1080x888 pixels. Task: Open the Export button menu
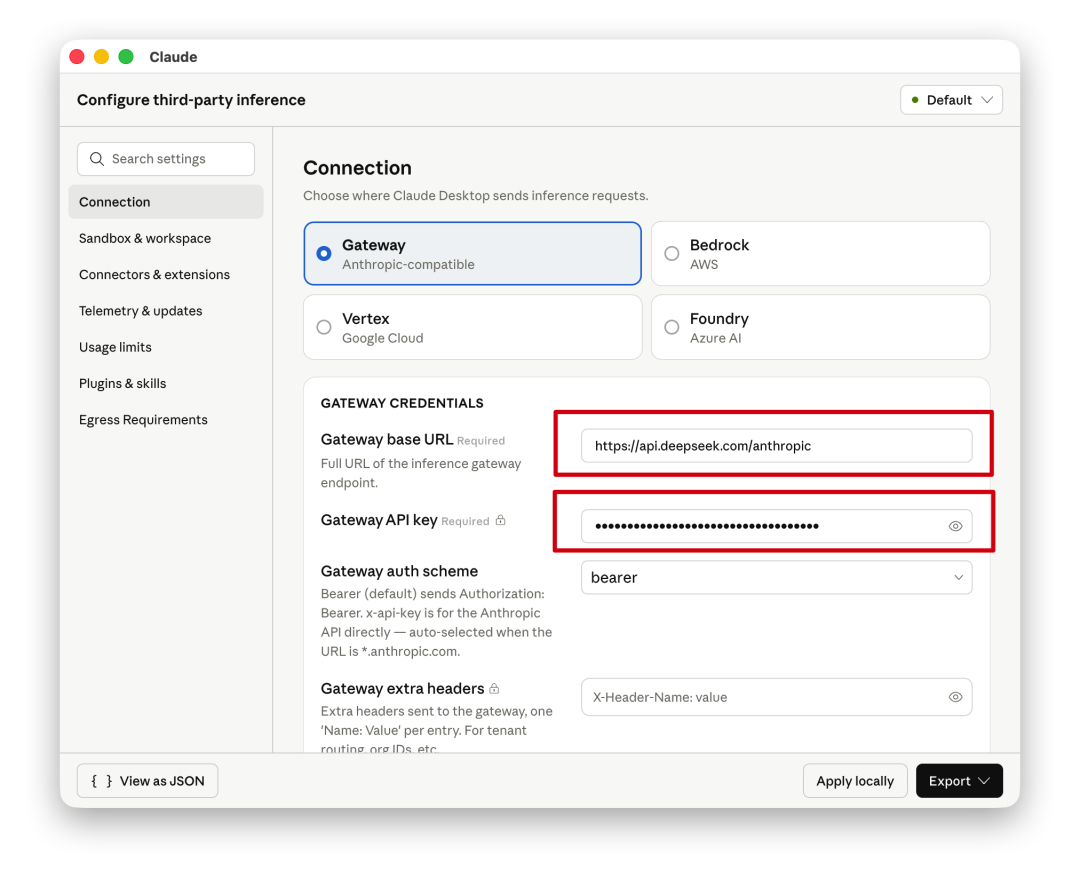(x=958, y=781)
